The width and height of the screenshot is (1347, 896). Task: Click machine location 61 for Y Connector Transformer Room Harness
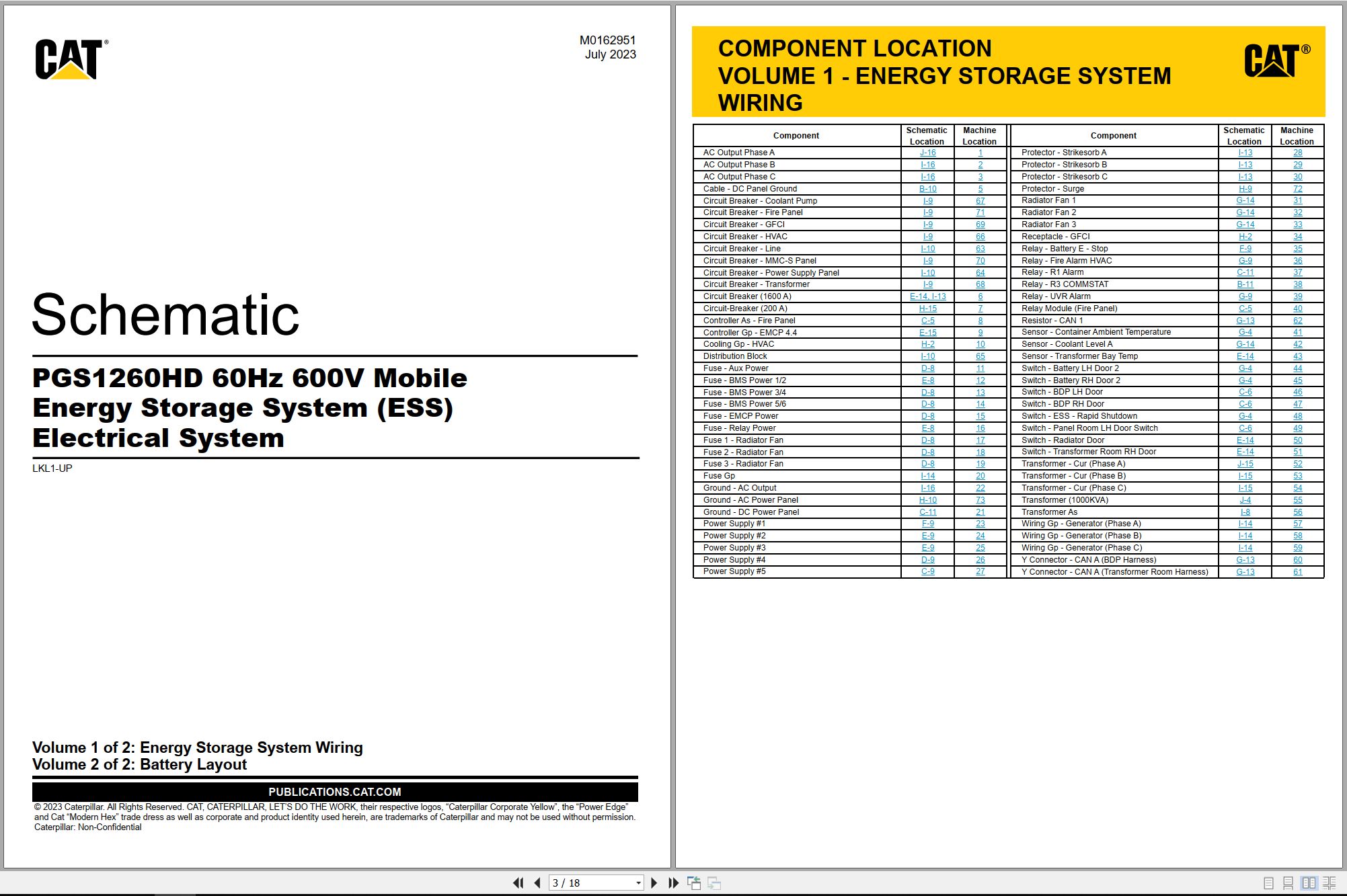(1298, 572)
